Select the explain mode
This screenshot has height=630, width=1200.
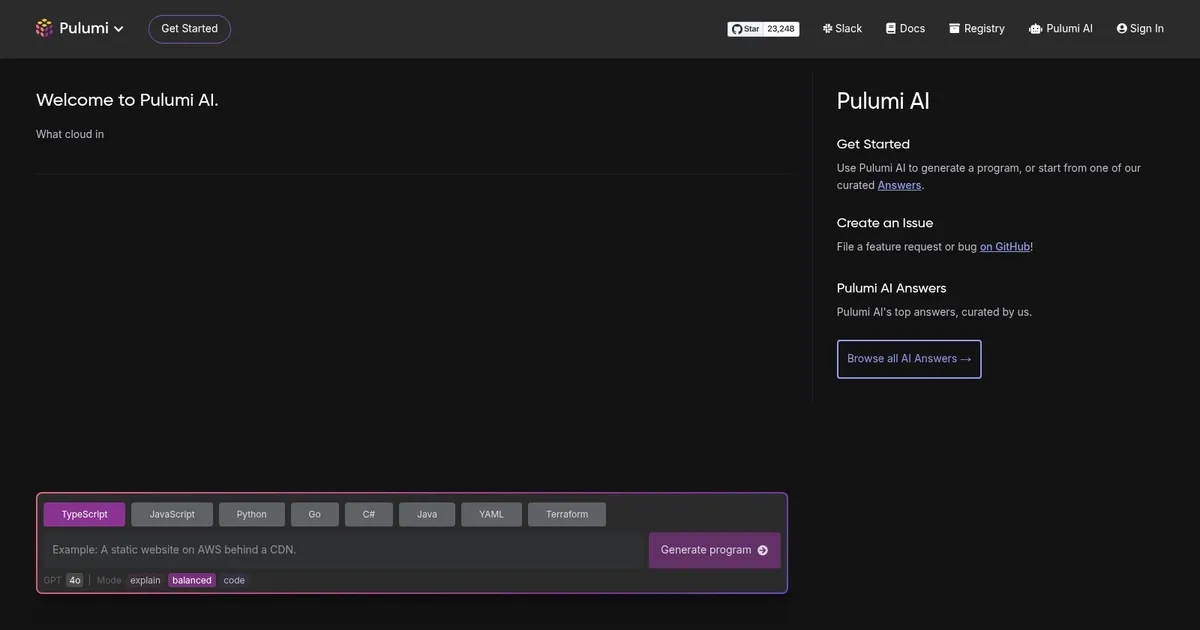145,580
